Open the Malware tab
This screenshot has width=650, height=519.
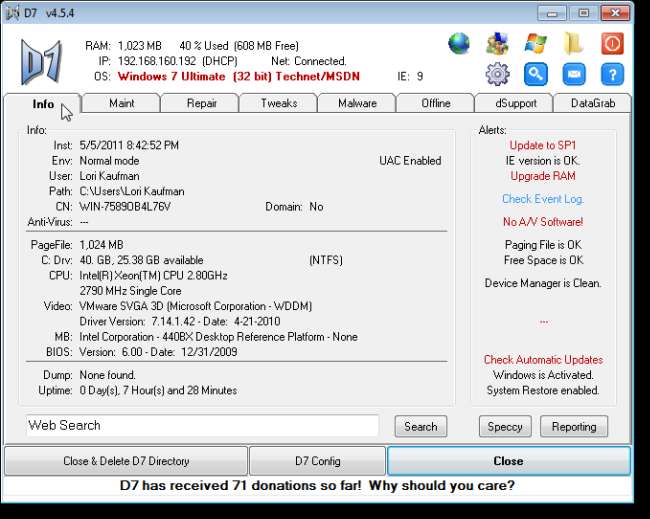[x=357, y=103]
